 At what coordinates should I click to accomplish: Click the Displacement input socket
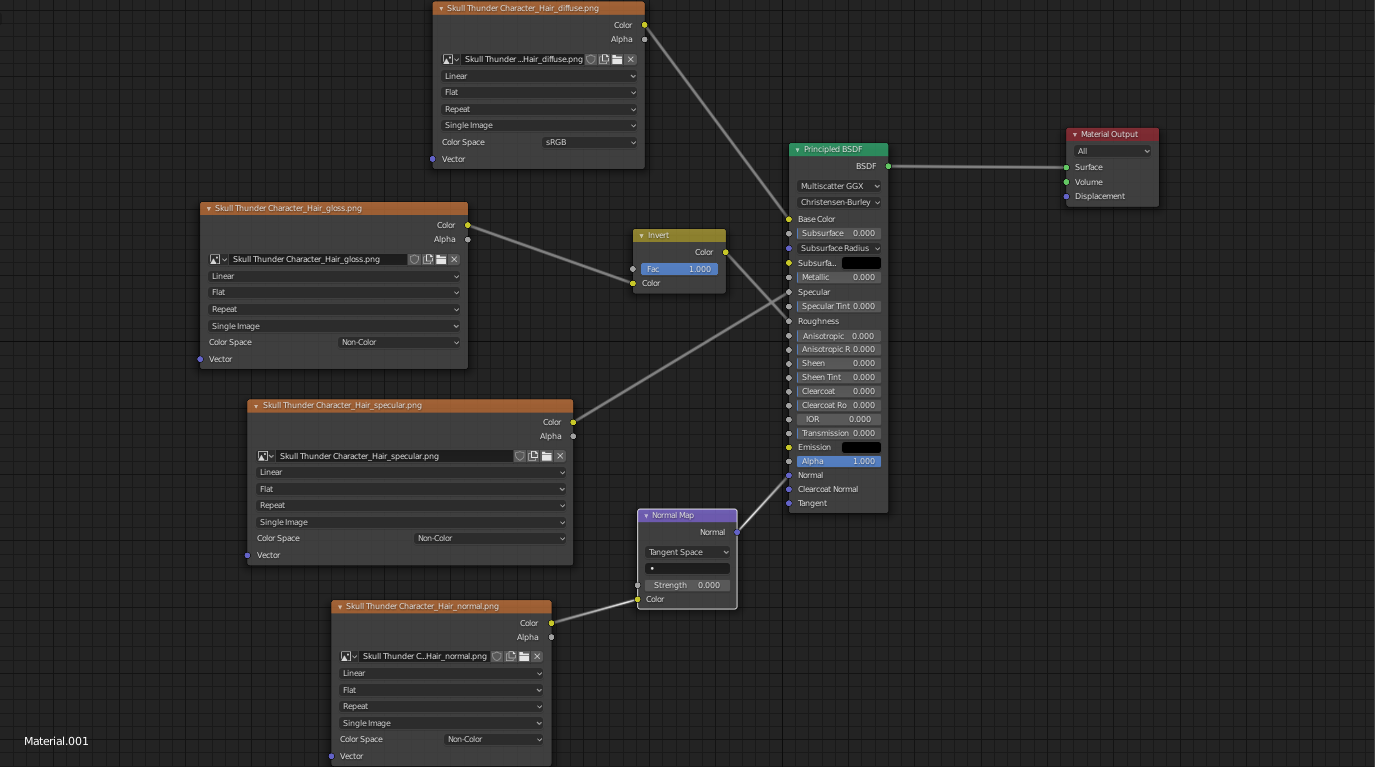(1066, 196)
